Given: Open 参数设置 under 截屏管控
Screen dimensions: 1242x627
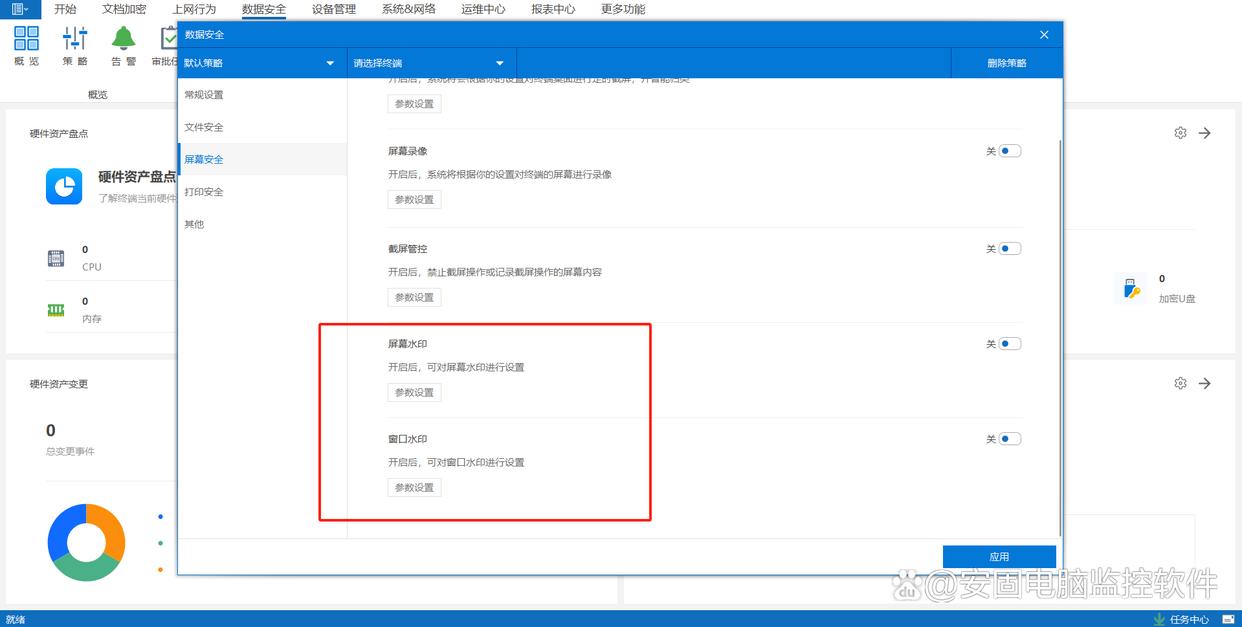Looking at the screenshot, I should pos(414,297).
